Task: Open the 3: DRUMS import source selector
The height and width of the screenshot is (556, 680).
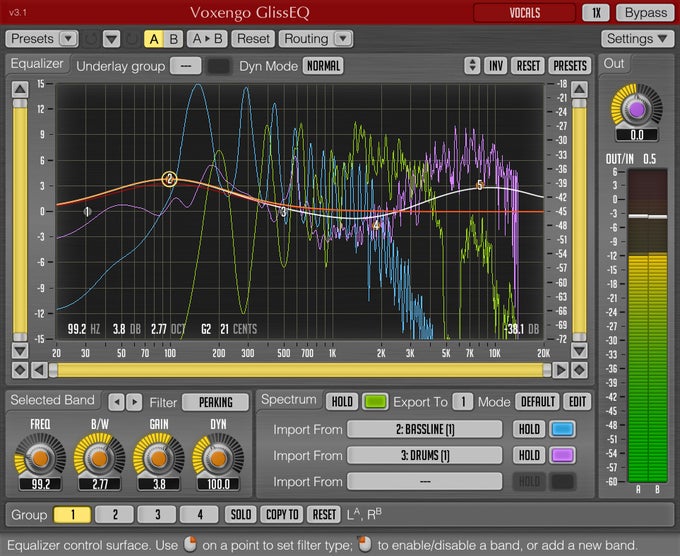Action: tap(424, 455)
